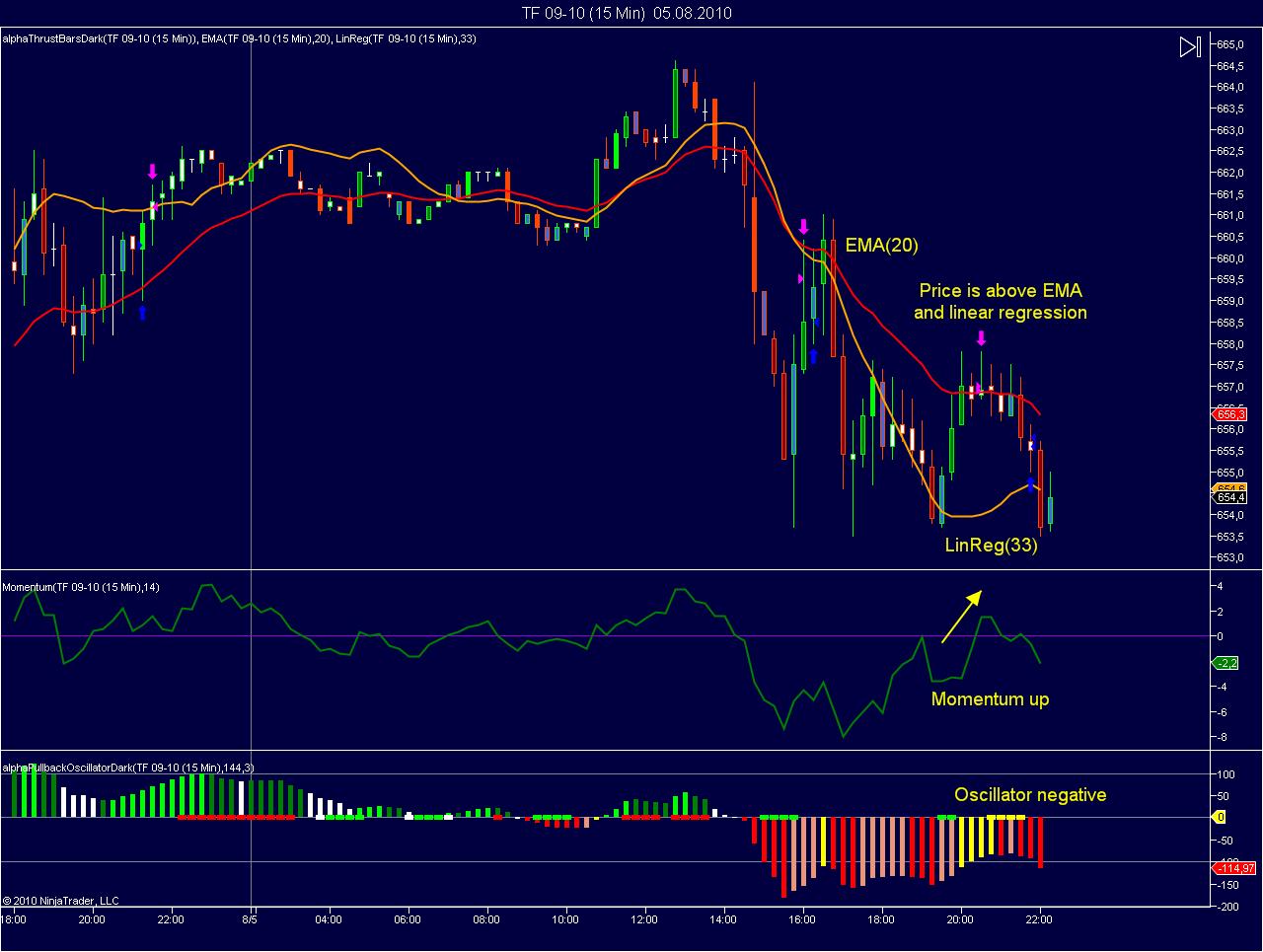Click the magenta down arrow beneath 'Price is above EMA' text
This screenshot has height=952, width=1263.
pyautogui.click(x=981, y=338)
